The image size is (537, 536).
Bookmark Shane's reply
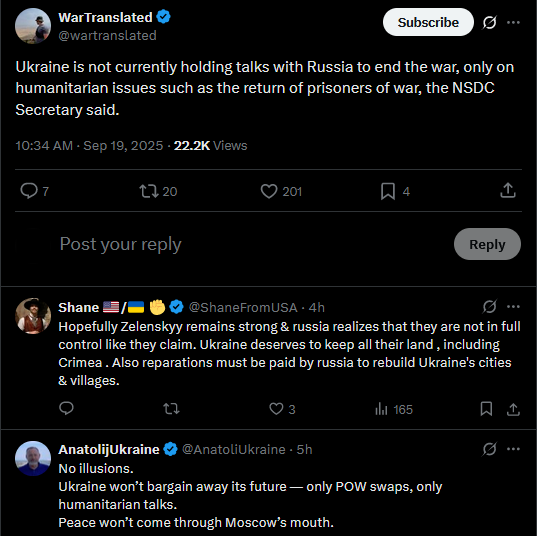click(486, 409)
